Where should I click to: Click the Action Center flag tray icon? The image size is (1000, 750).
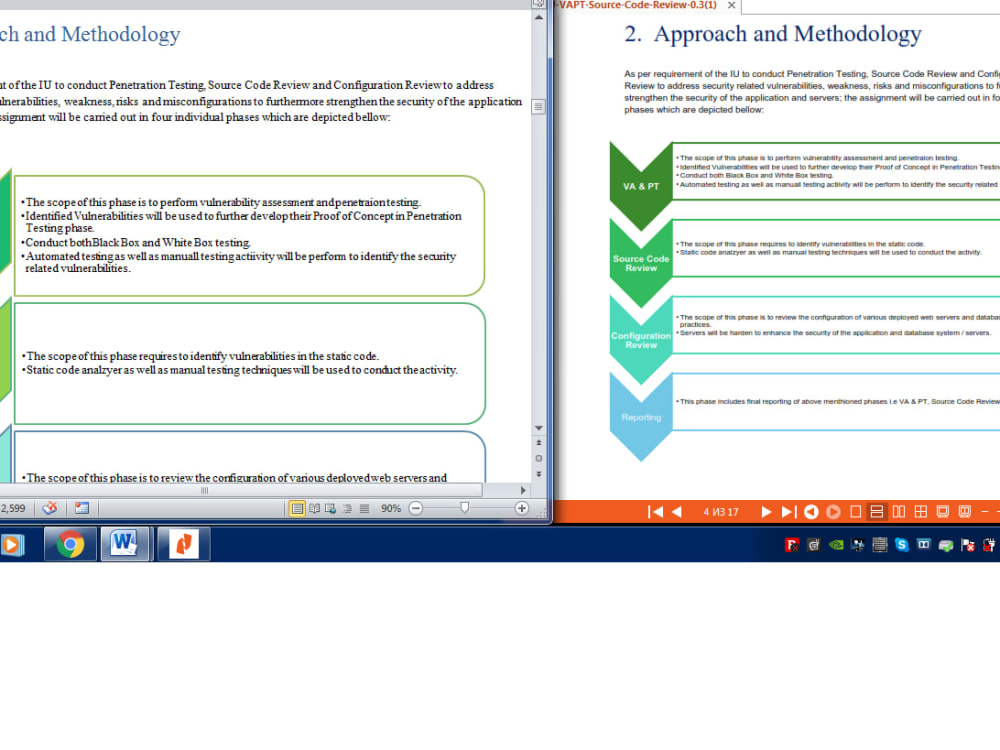[967, 545]
